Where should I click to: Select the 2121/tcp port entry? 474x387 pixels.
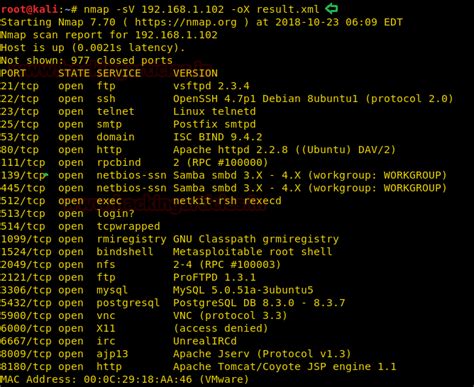pos(26,277)
